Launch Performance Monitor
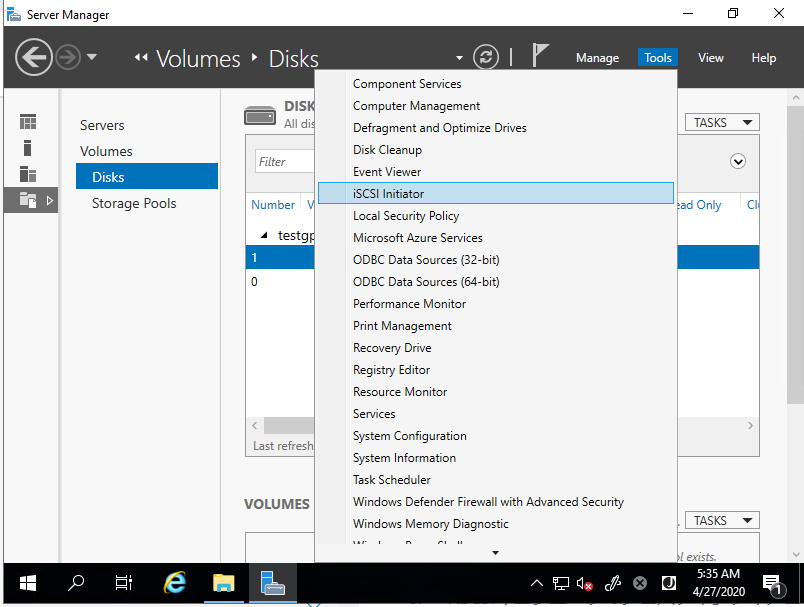 pyautogui.click(x=496, y=304)
